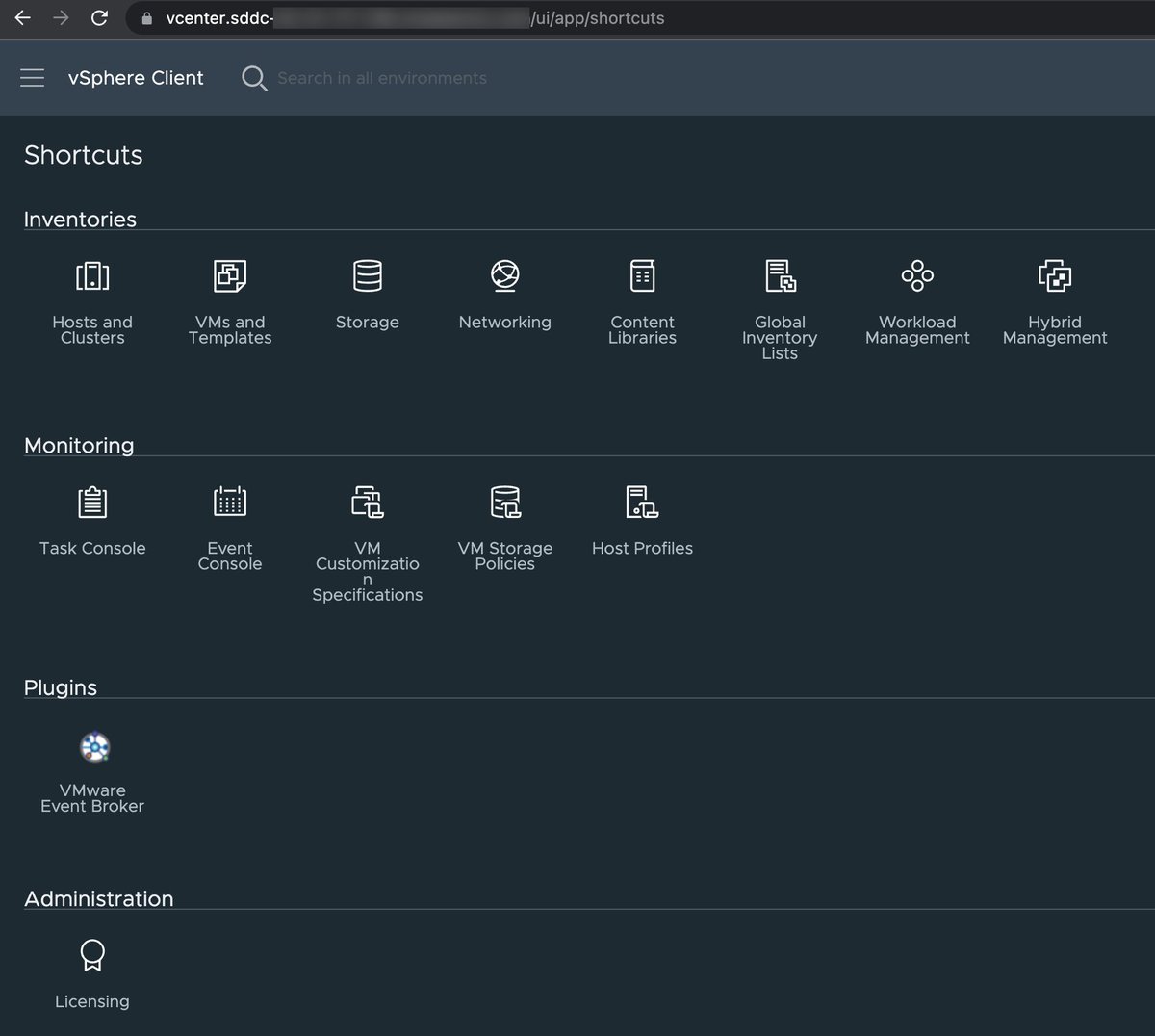Focus the Search in all environments field

click(382, 78)
